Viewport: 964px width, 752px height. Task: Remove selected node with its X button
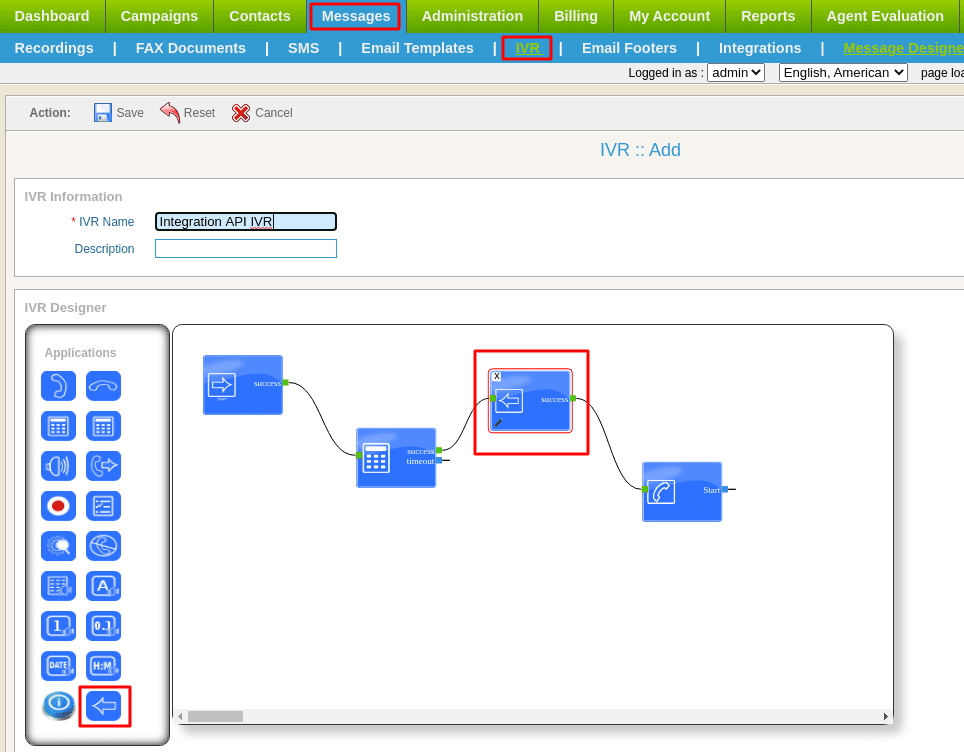pyautogui.click(x=497, y=376)
